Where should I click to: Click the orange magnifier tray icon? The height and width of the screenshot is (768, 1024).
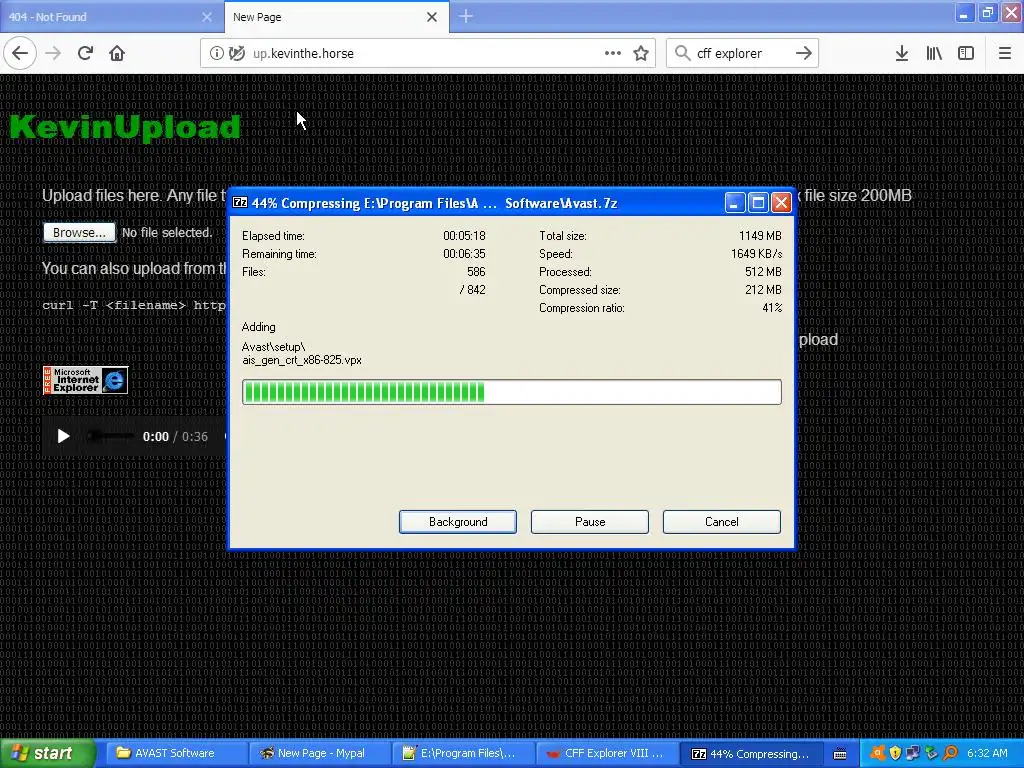click(x=950, y=753)
